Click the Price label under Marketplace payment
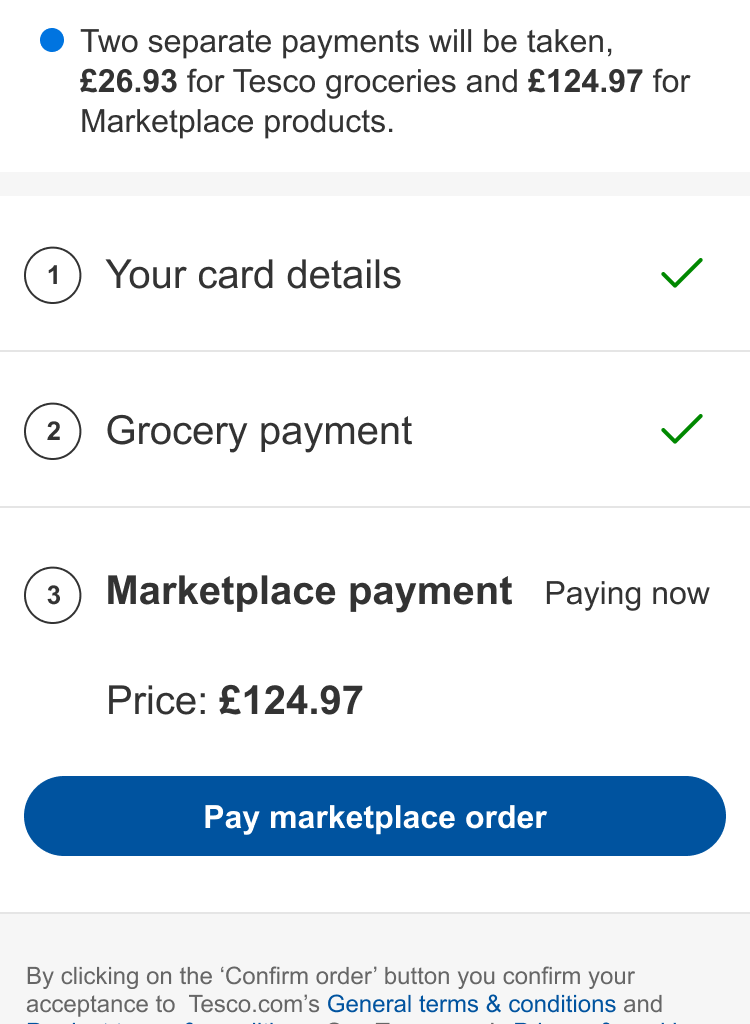 pos(157,701)
